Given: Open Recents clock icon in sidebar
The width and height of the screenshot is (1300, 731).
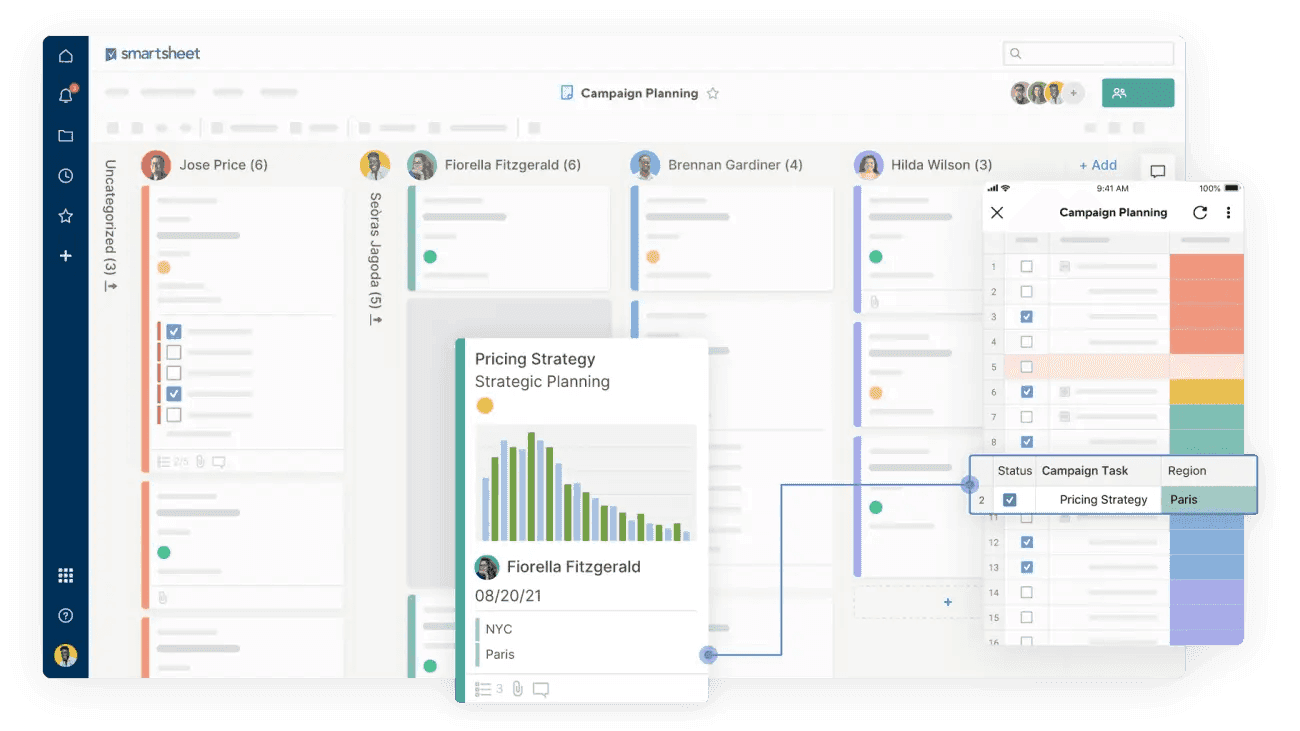Looking at the screenshot, I should coord(66,176).
